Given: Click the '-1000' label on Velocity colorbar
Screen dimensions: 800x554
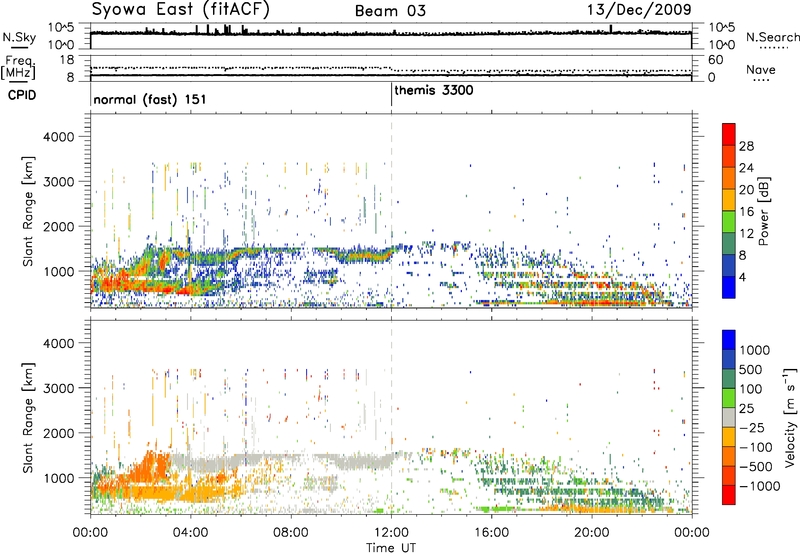Looking at the screenshot, I should point(760,486).
